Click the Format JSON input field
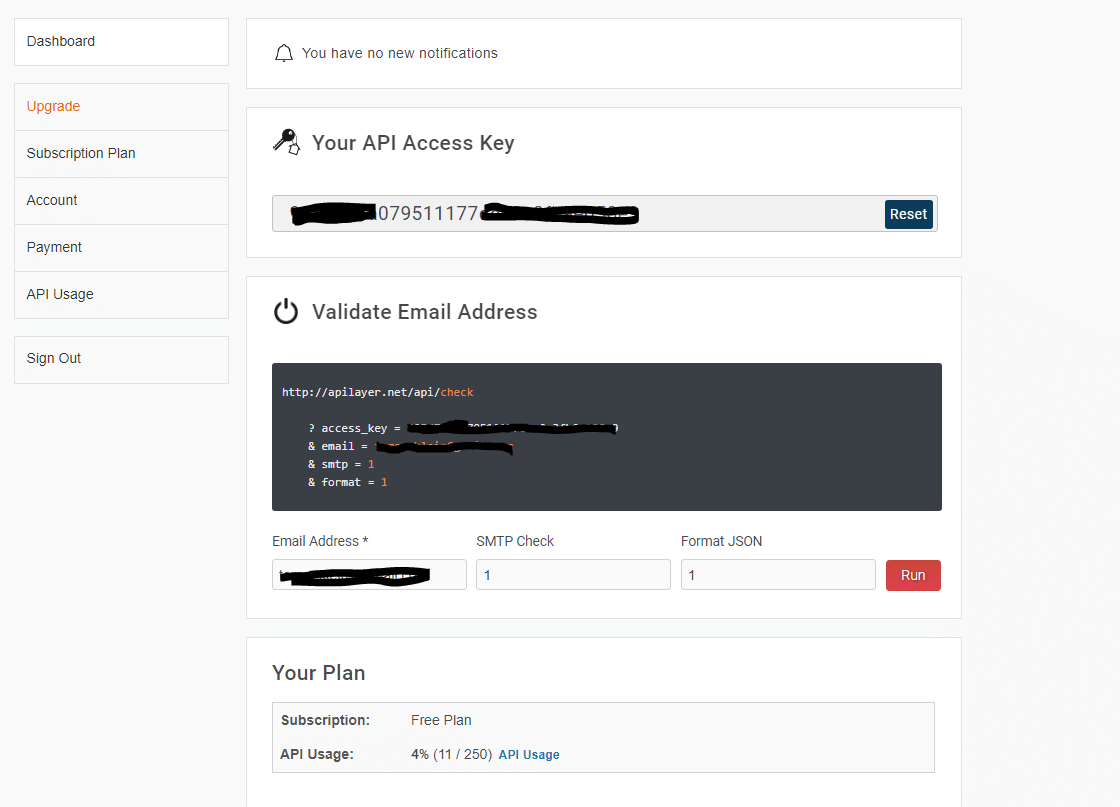This screenshot has width=1120, height=807. [x=778, y=575]
